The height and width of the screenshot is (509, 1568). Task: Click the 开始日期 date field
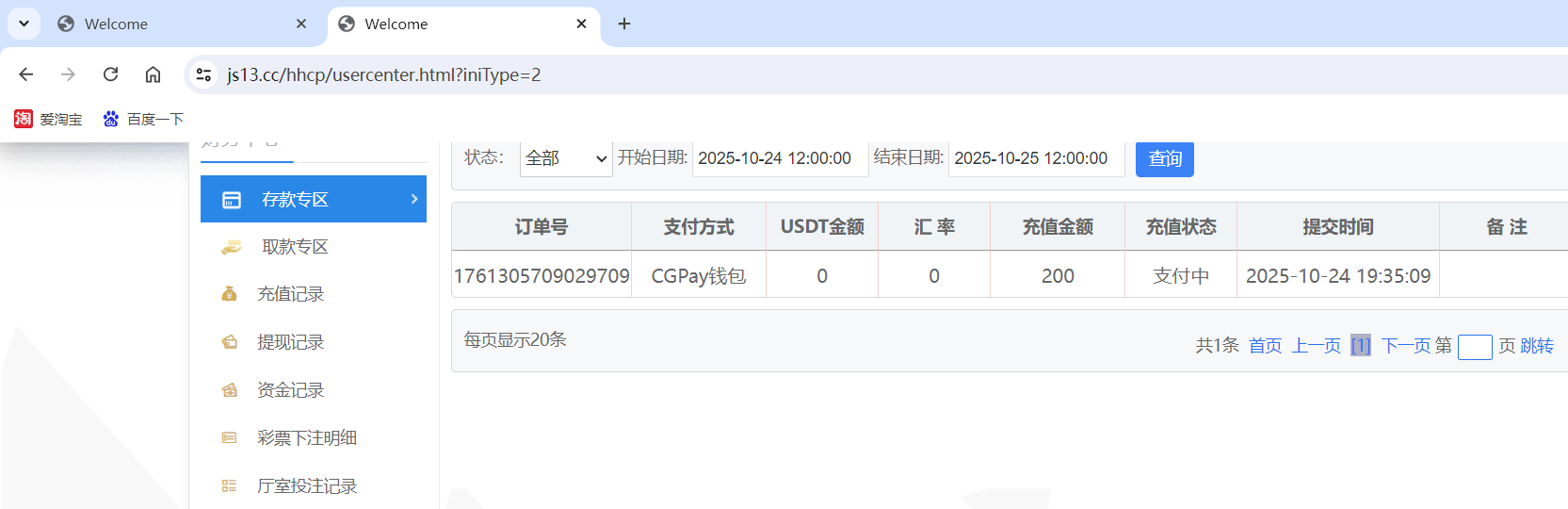coord(780,158)
